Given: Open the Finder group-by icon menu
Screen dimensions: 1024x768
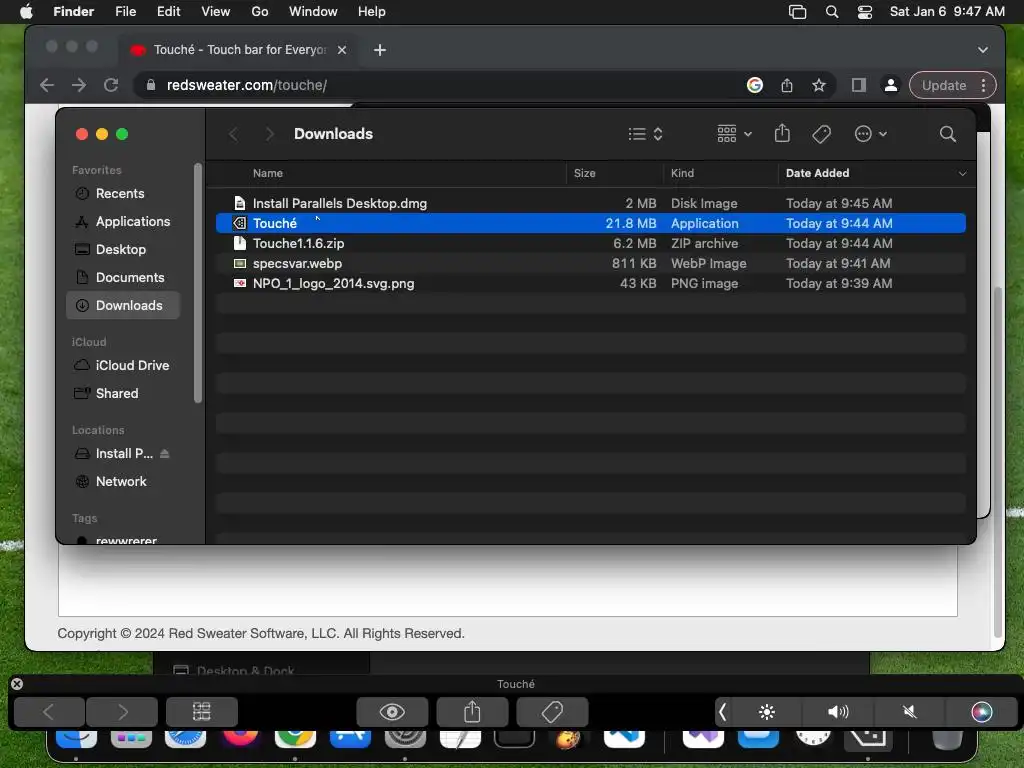Looking at the screenshot, I should pos(734,134).
